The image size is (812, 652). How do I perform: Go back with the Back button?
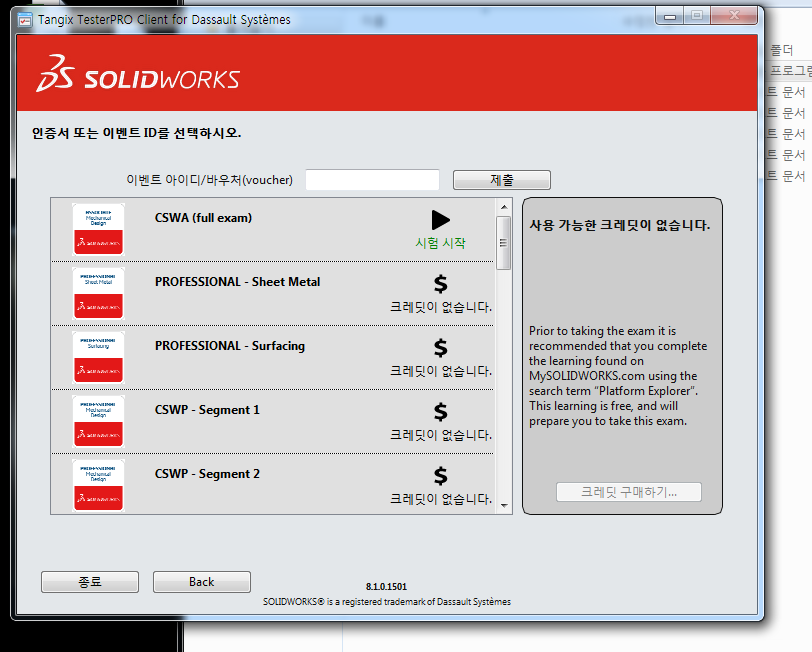click(x=201, y=582)
